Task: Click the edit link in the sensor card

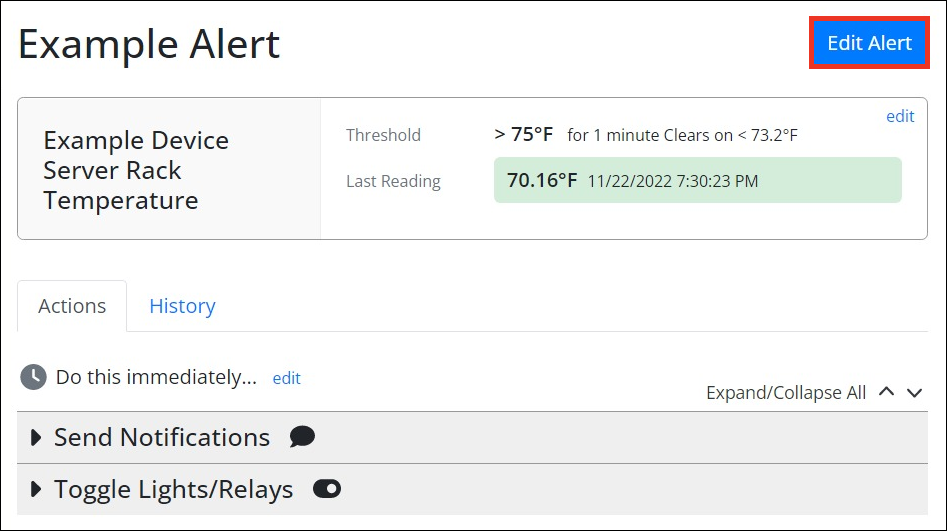Action: 900,116
